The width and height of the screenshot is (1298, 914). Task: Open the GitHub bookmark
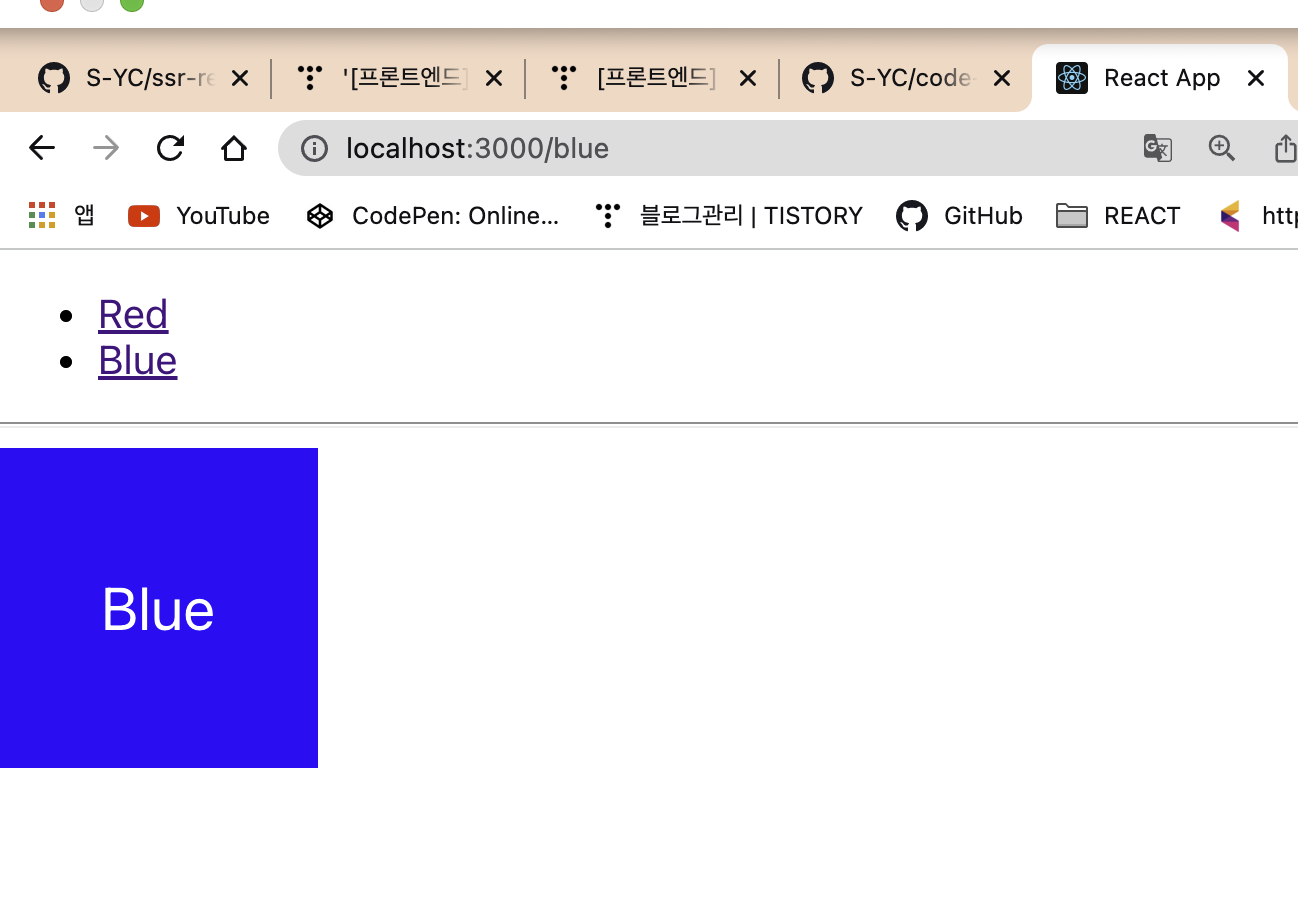click(960, 215)
